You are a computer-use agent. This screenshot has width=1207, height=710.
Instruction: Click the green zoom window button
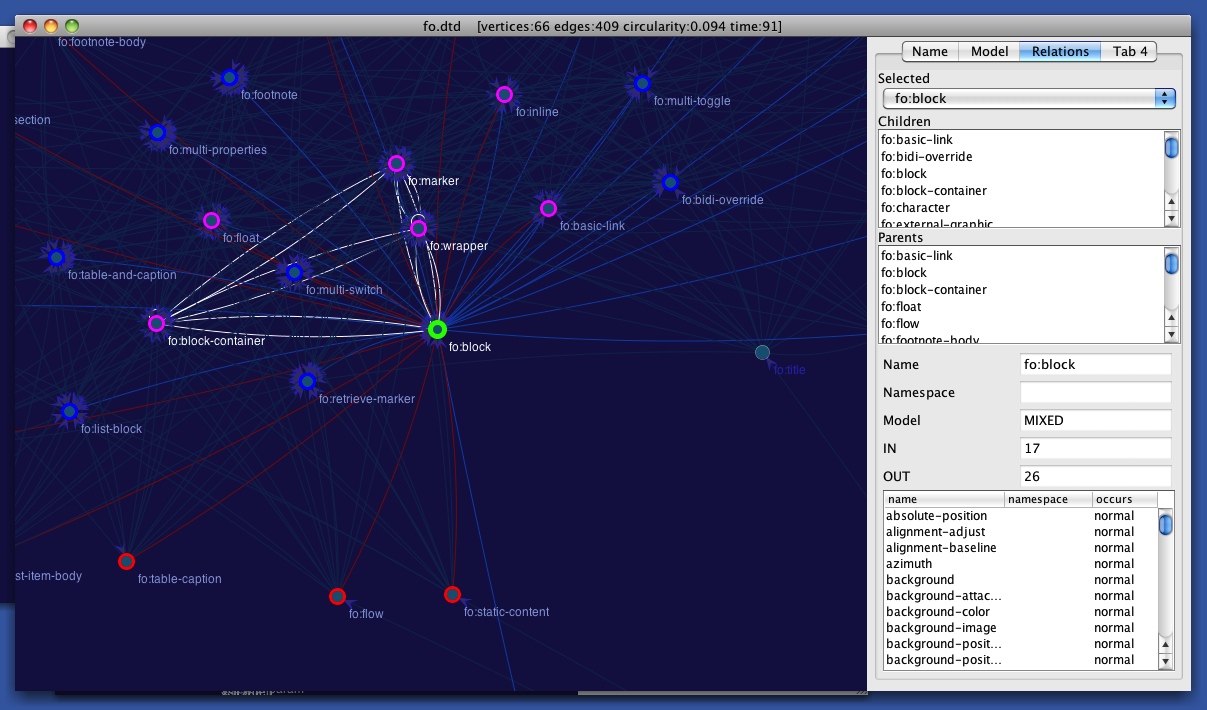[71, 26]
